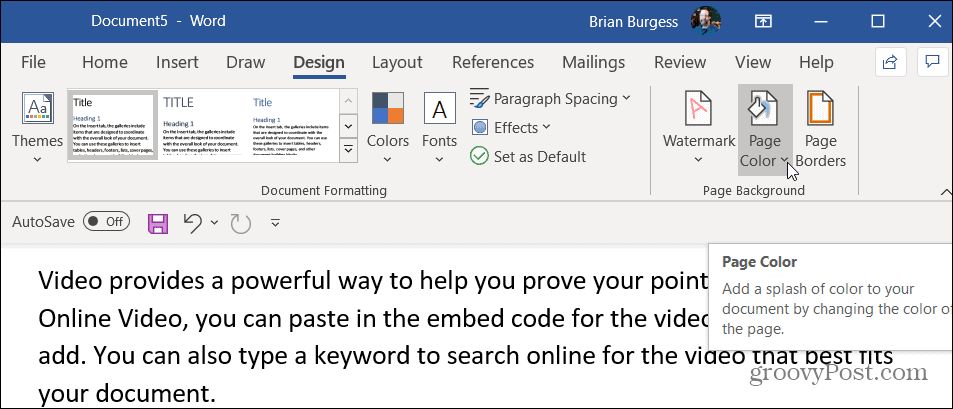Open Customize Quick Access Toolbar dropdown

pos(275,223)
